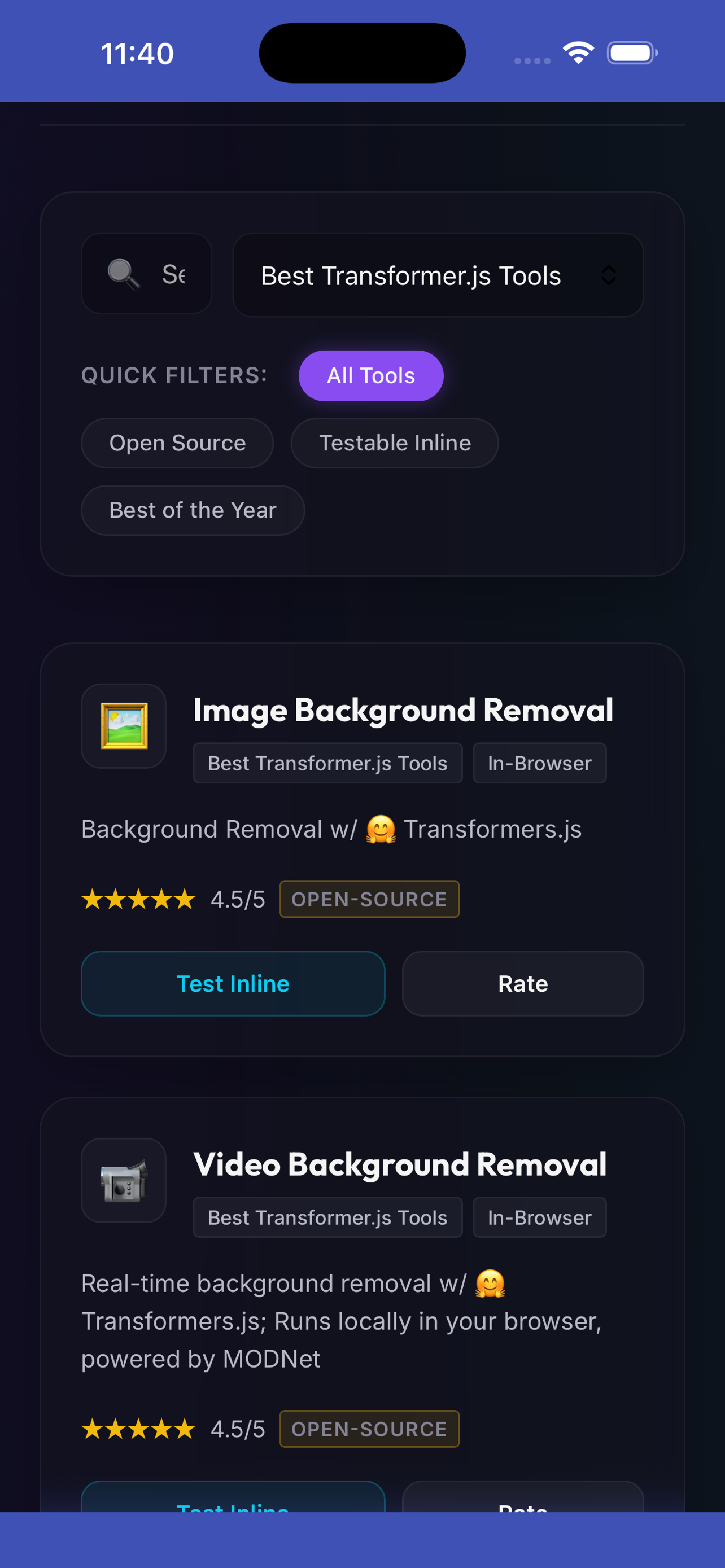The image size is (725, 1568).
Task: Tap the battery icon in status bar
Action: 632,53
